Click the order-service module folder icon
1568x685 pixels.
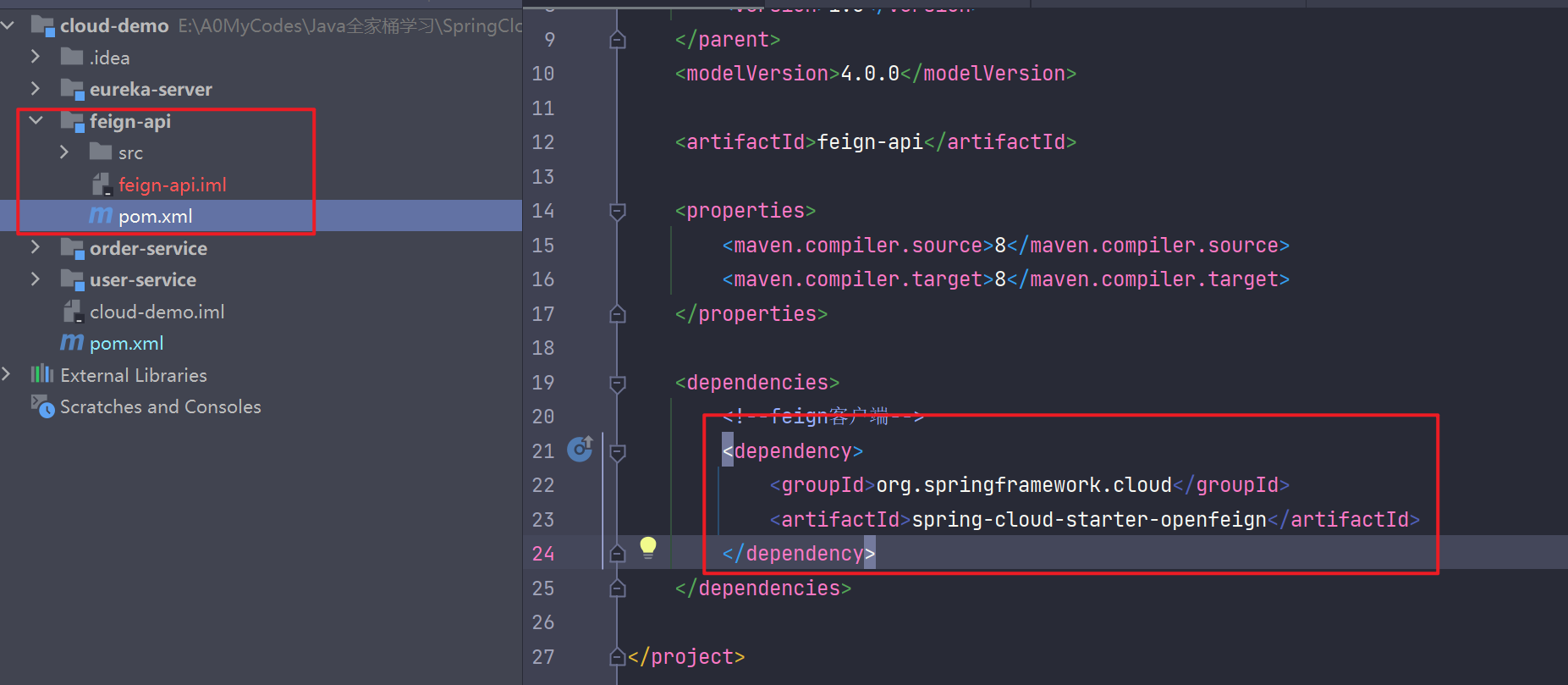pyautogui.click(x=72, y=248)
